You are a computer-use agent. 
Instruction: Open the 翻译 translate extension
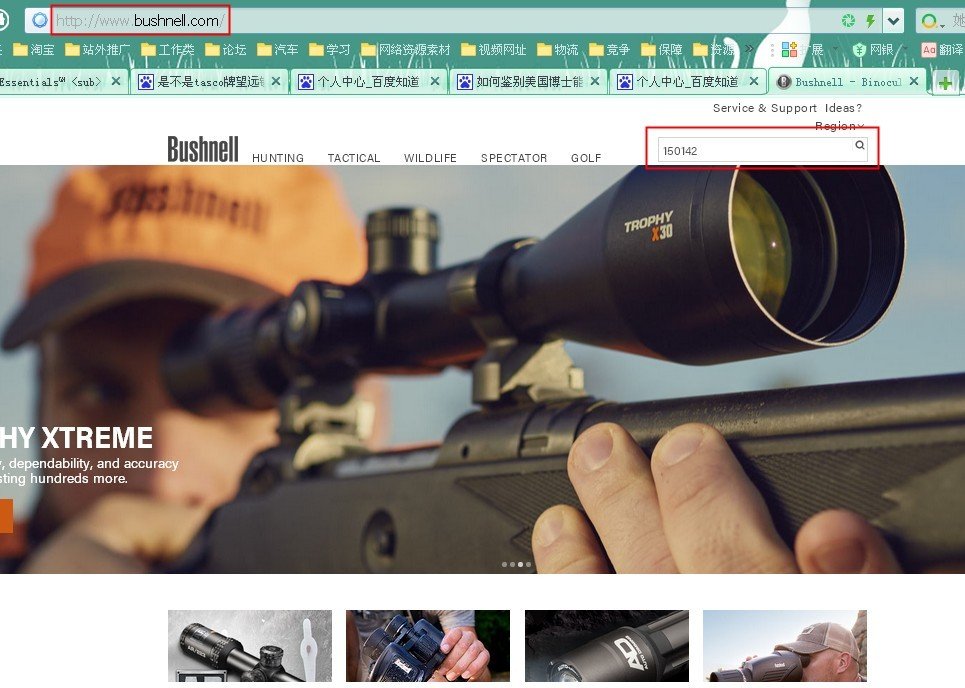tap(943, 49)
